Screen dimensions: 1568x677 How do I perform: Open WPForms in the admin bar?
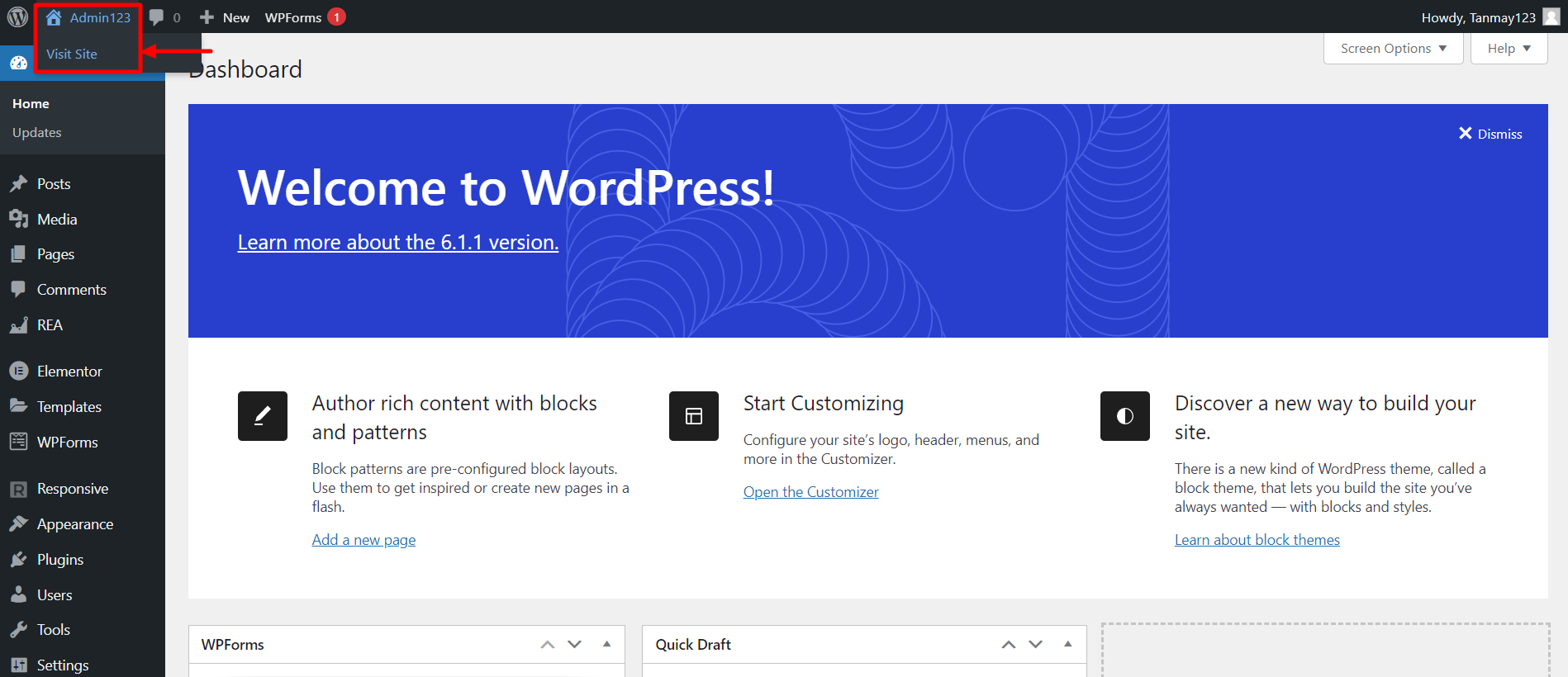point(293,17)
